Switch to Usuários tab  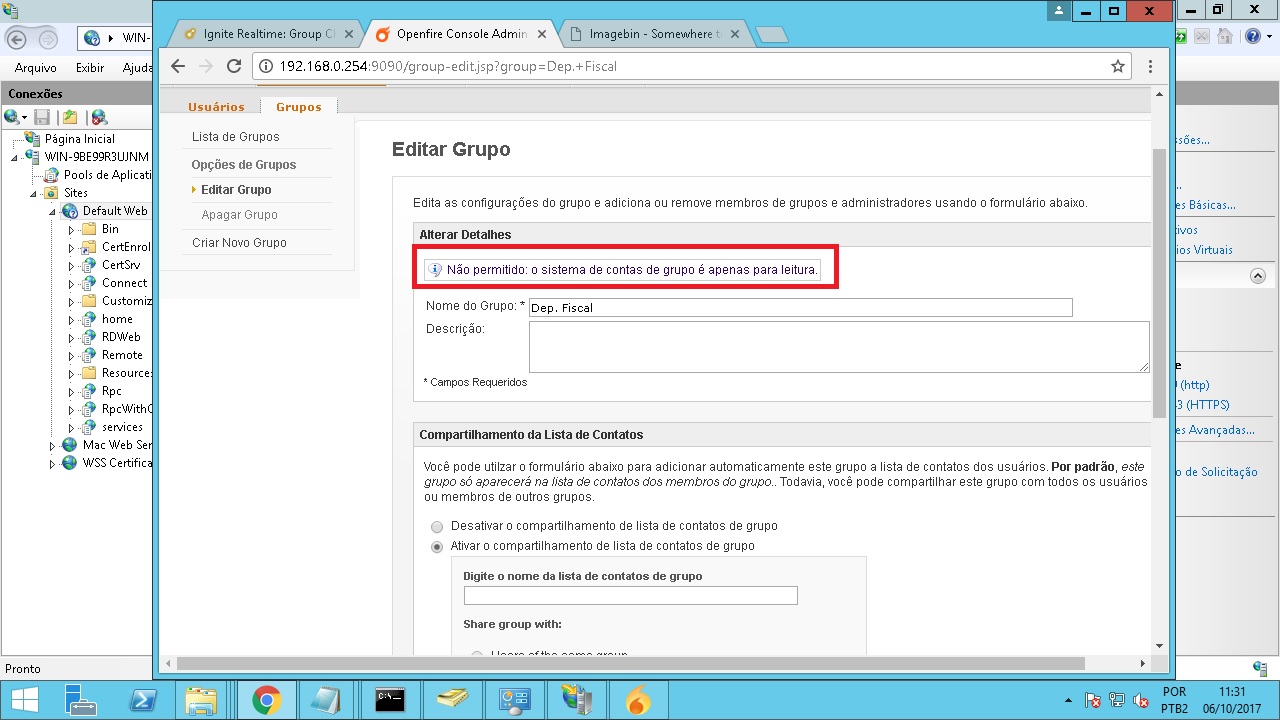pyautogui.click(x=216, y=107)
